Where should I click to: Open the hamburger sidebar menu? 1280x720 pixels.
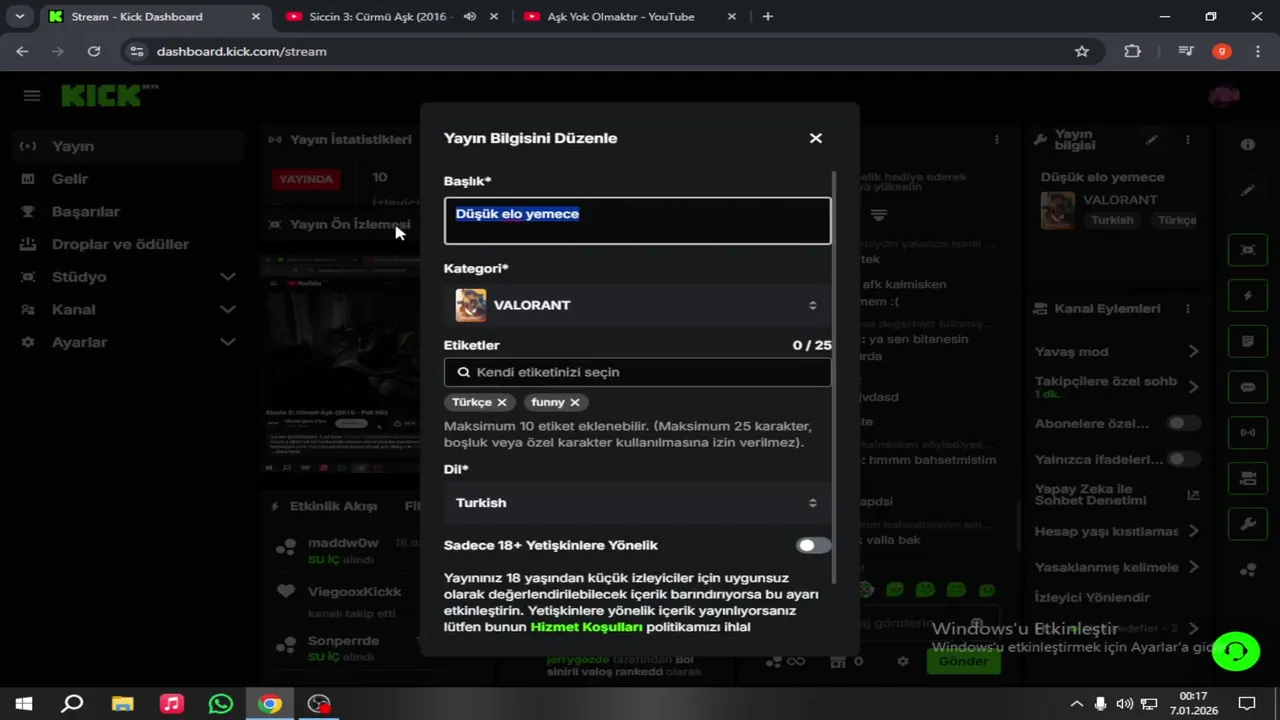[32, 96]
